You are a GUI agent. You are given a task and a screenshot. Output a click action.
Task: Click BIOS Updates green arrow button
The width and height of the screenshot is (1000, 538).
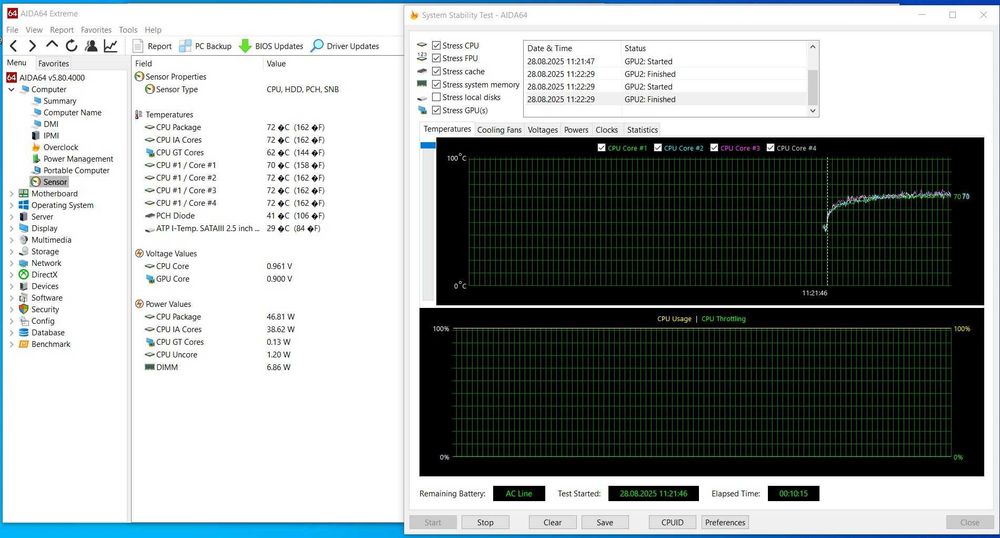click(271, 46)
